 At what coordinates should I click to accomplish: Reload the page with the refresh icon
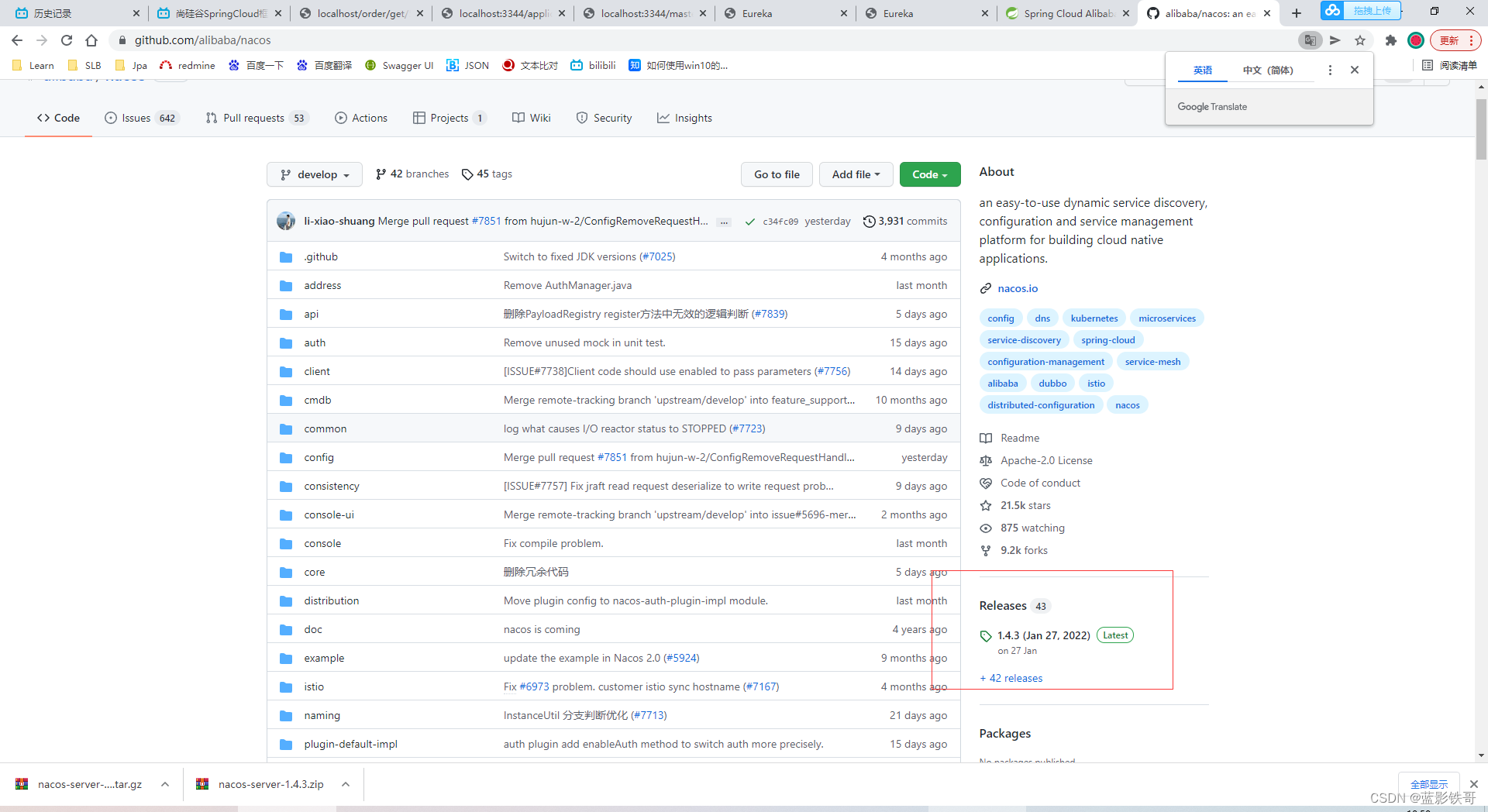67,40
